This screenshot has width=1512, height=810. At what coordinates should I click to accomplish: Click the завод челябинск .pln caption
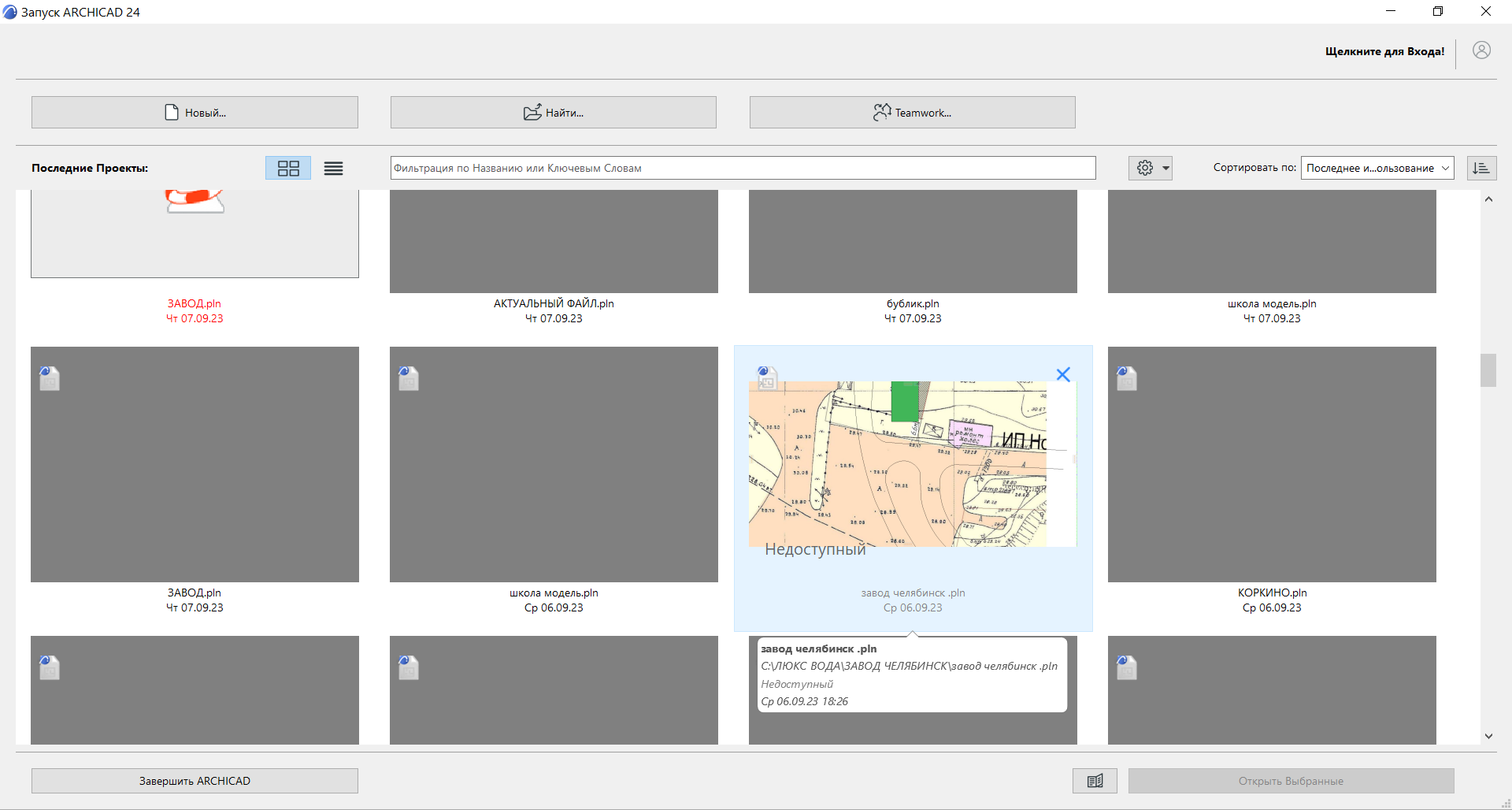click(x=913, y=593)
